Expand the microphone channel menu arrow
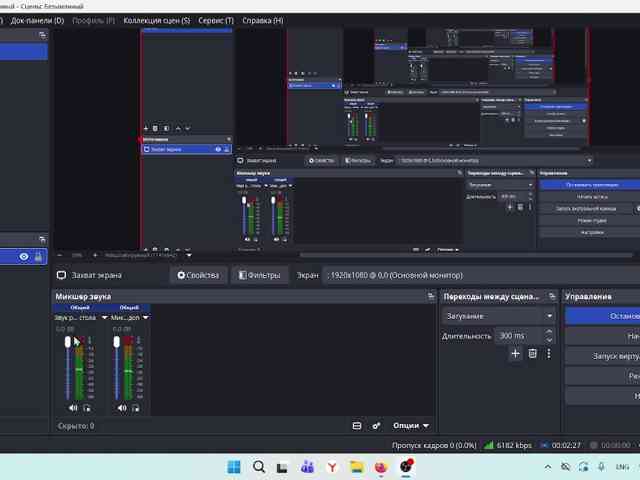The width and height of the screenshot is (640, 480). 146,318
